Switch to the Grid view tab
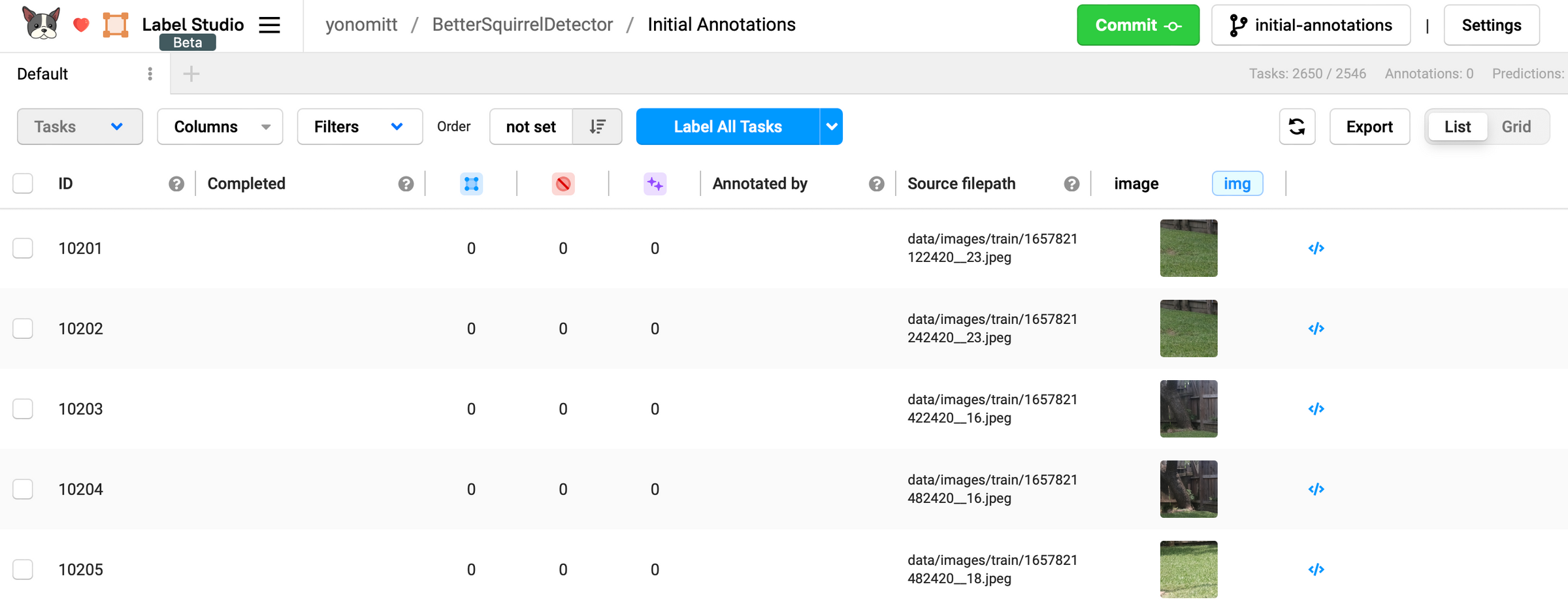This screenshot has height=610, width=1568. pyautogui.click(x=1516, y=126)
